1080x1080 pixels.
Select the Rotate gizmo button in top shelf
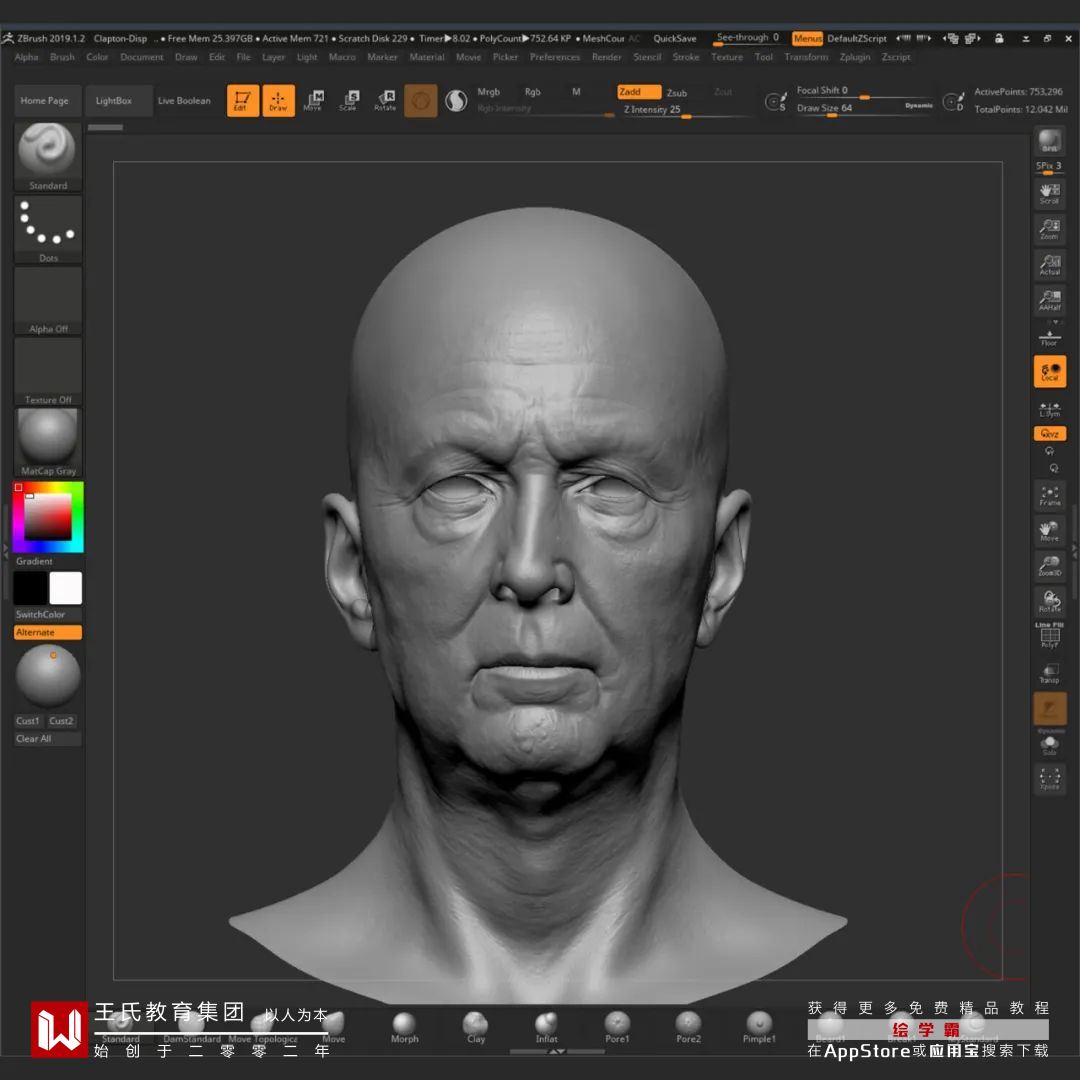tap(385, 101)
